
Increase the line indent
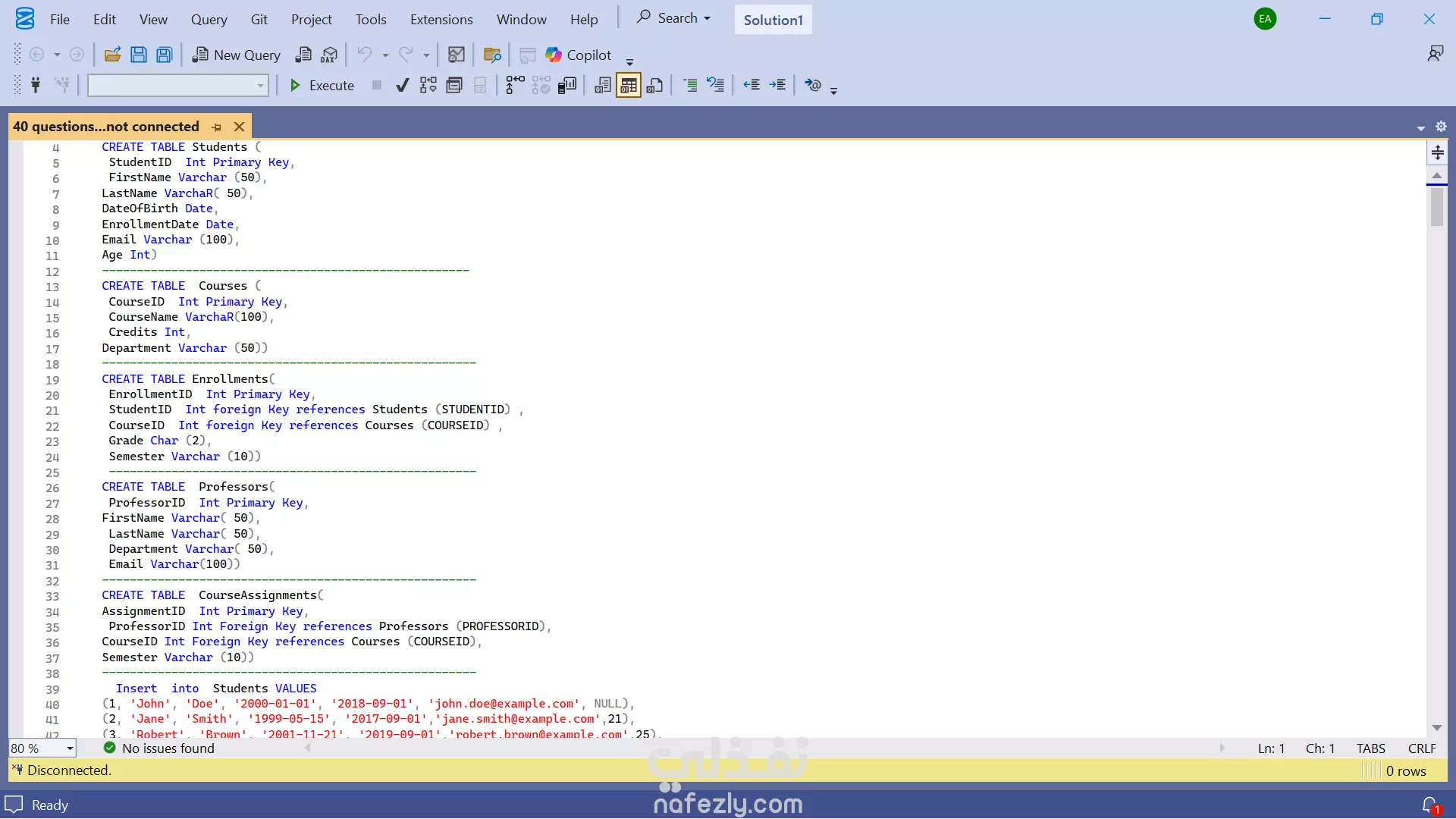777,85
